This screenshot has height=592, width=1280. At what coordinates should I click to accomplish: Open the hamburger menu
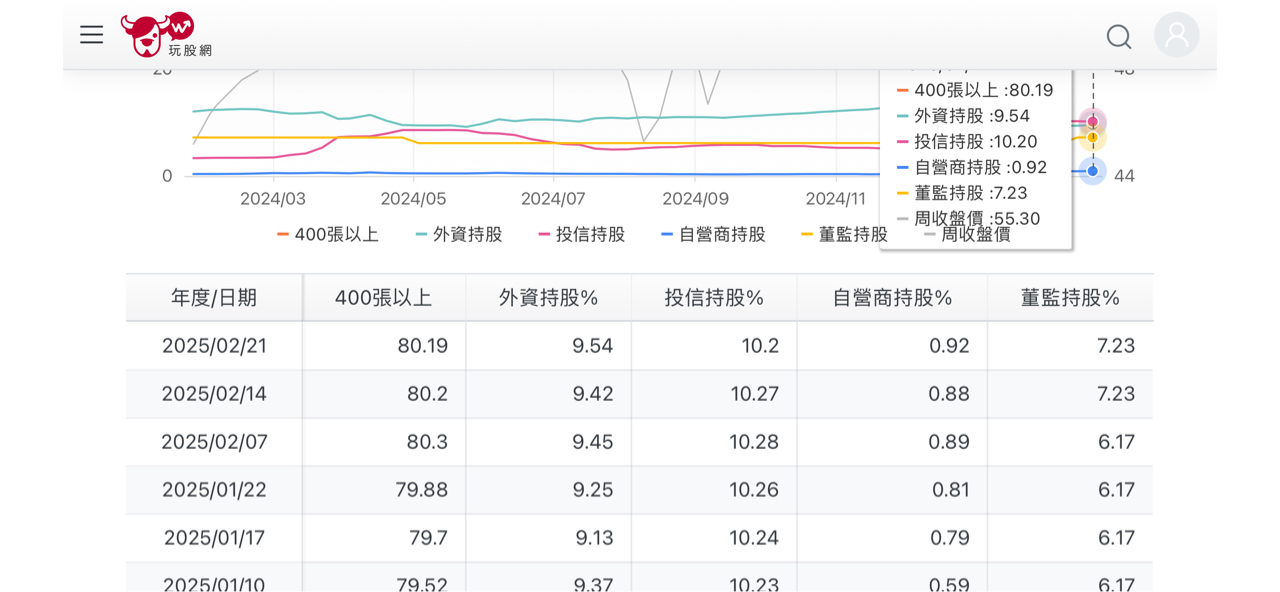tap(92, 35)
